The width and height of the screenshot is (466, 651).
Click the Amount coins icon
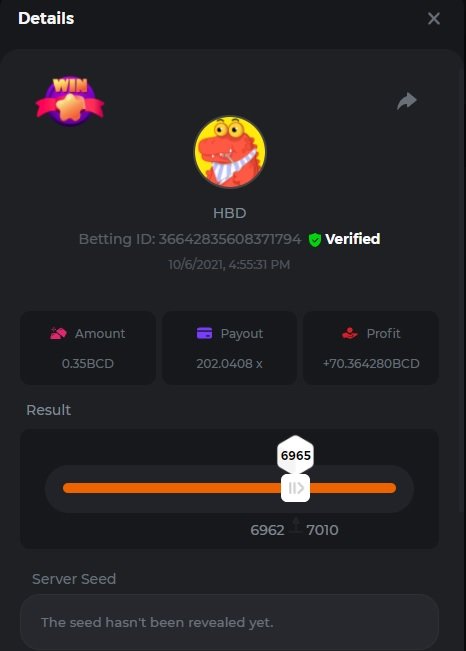(58, 333)
